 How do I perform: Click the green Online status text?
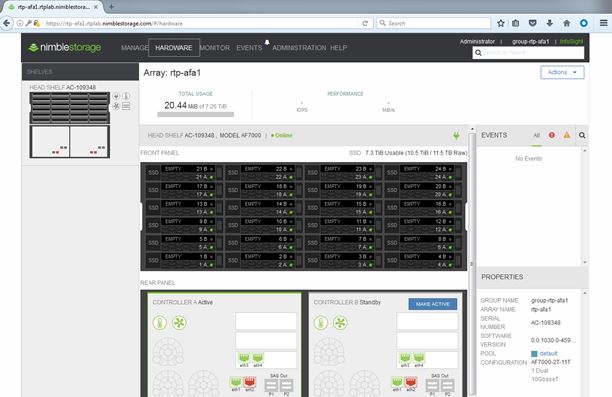[283, 135]
